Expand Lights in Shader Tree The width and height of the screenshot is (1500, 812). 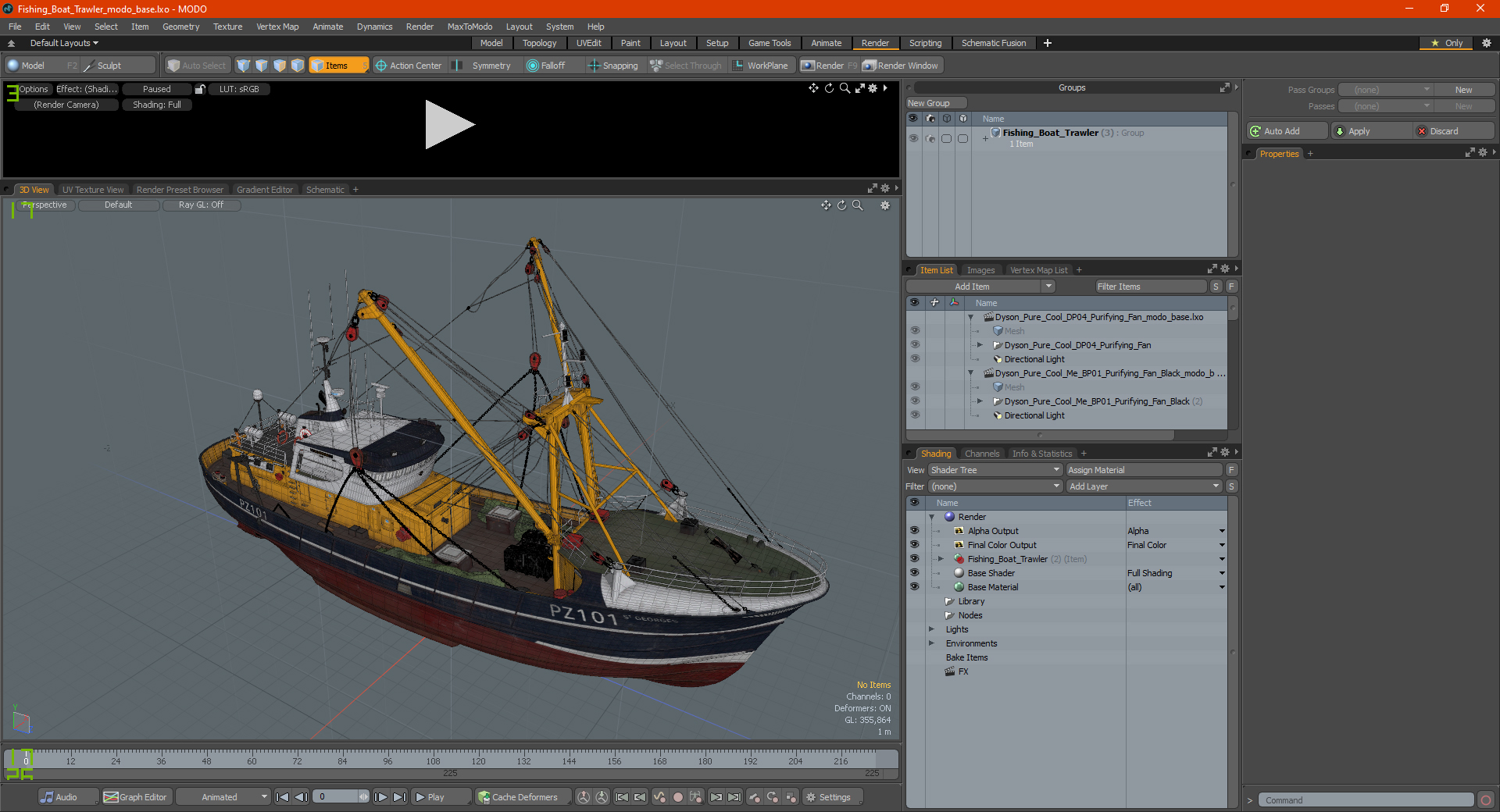point(931,629)
